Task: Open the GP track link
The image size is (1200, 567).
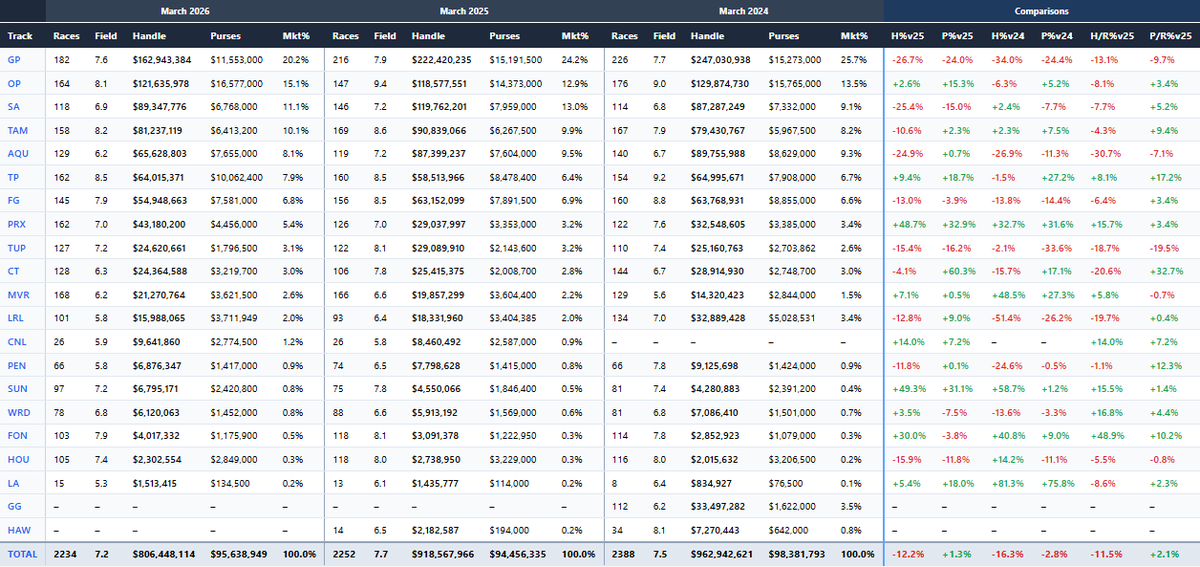Action: (14, 60)
